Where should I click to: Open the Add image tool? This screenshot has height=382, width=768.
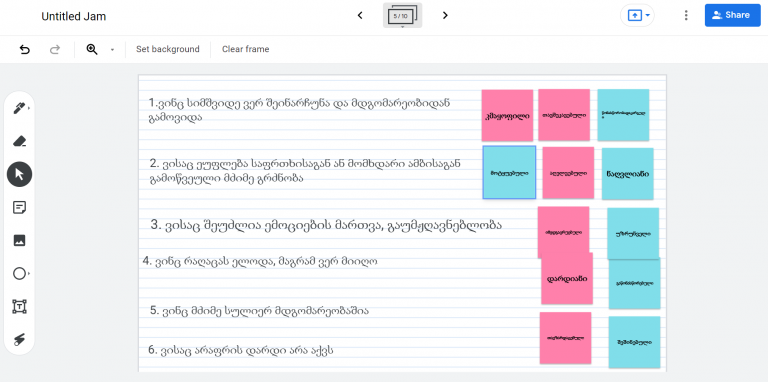coord(19,240)
